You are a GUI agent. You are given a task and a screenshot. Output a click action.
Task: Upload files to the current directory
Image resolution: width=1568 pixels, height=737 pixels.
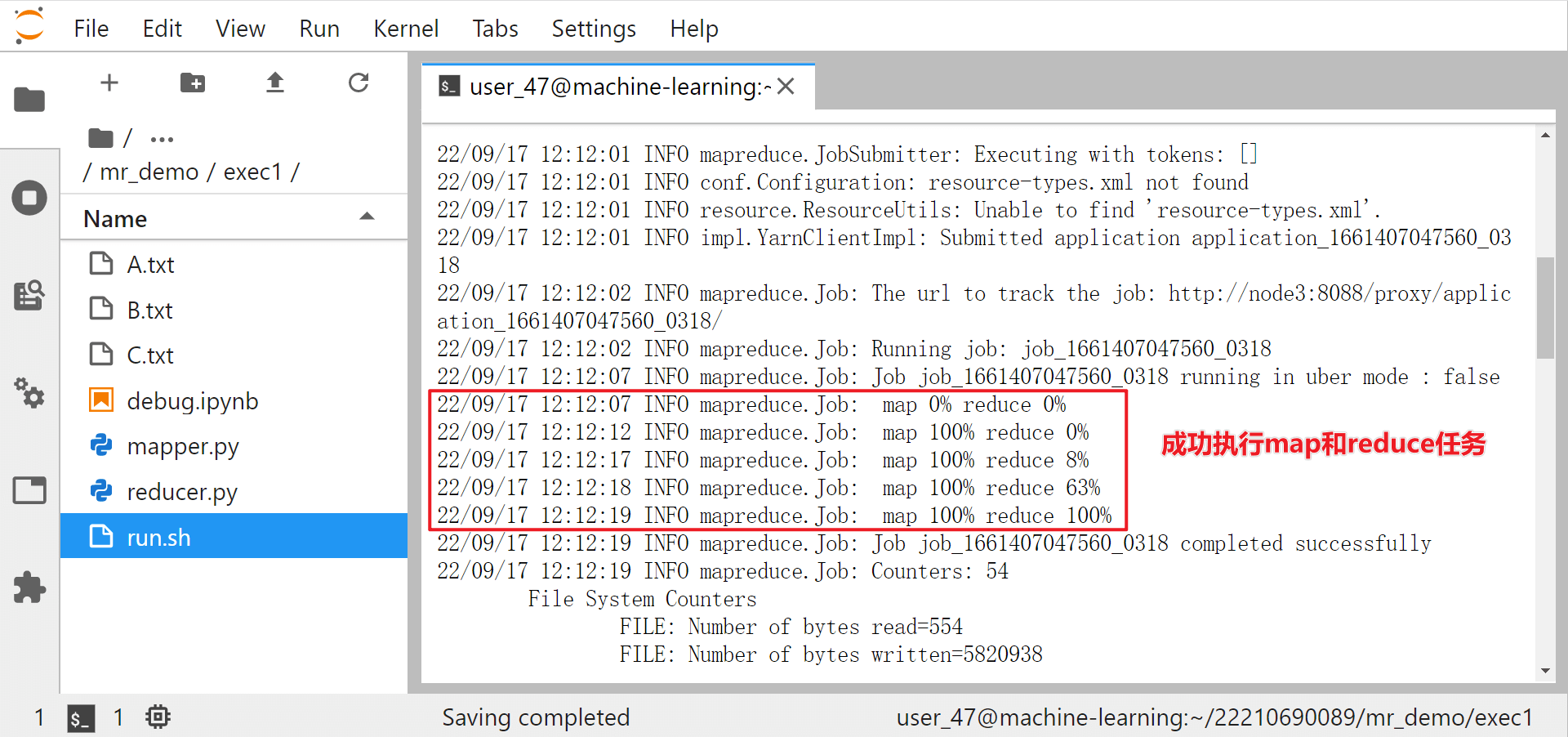275,83
